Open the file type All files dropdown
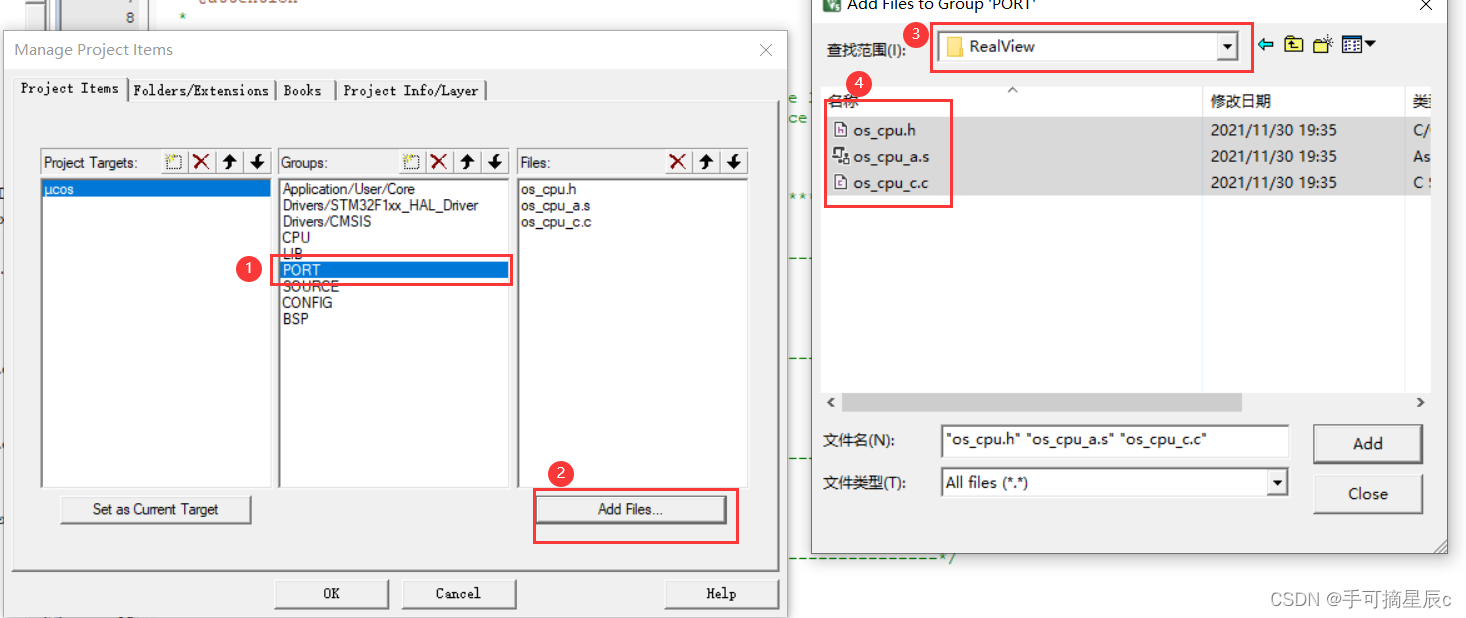Screen dimensions: 1466x618 pos(1277,483)
